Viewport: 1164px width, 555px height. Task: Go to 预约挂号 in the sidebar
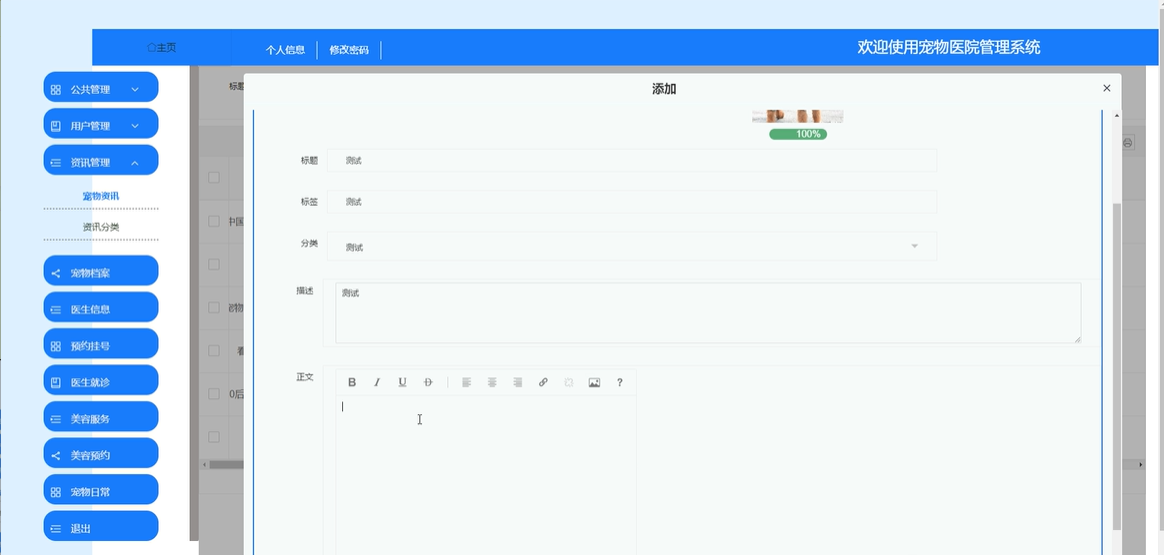pos(101,346)
